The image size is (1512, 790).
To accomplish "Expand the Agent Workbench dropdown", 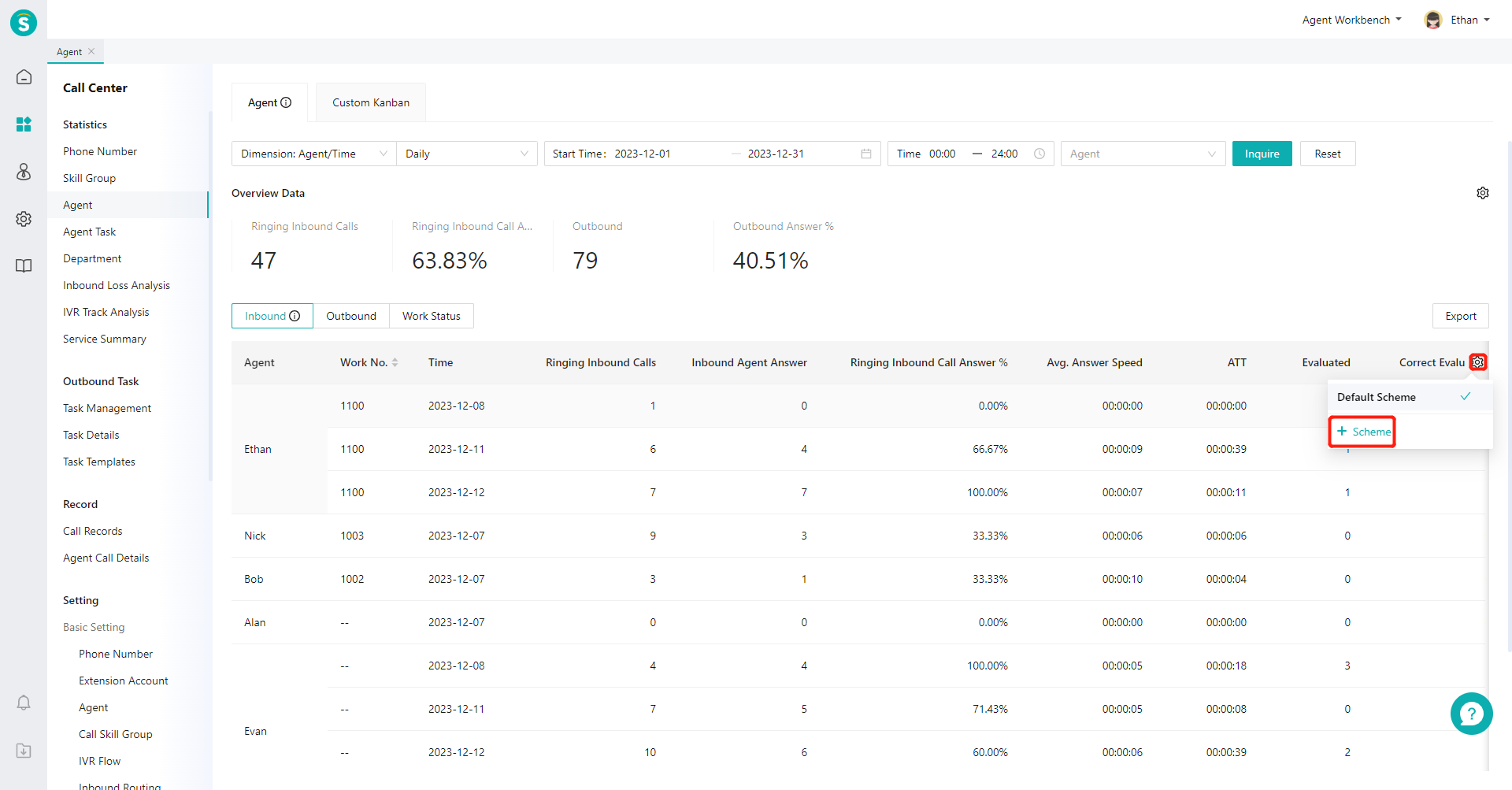I will pyautogui.click(x=1351, y=20).
